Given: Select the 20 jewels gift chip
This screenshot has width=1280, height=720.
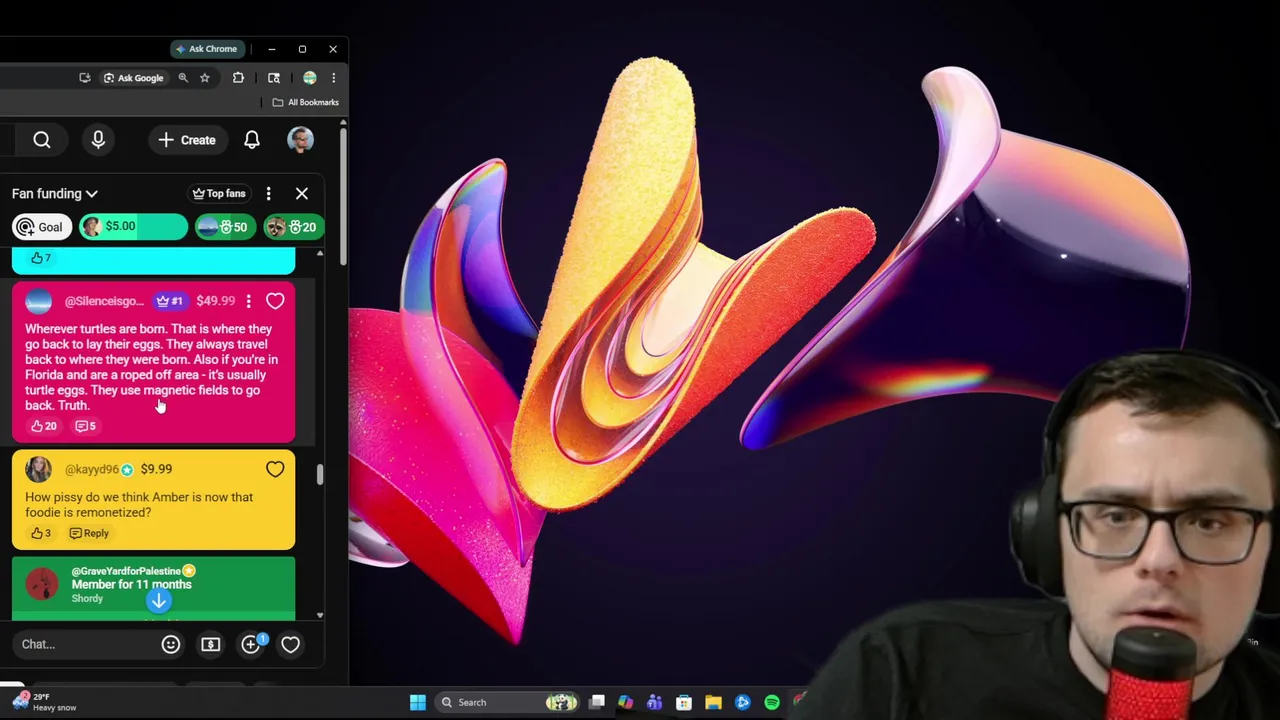Looking at the screenshot, I should (x=294, y=227).
